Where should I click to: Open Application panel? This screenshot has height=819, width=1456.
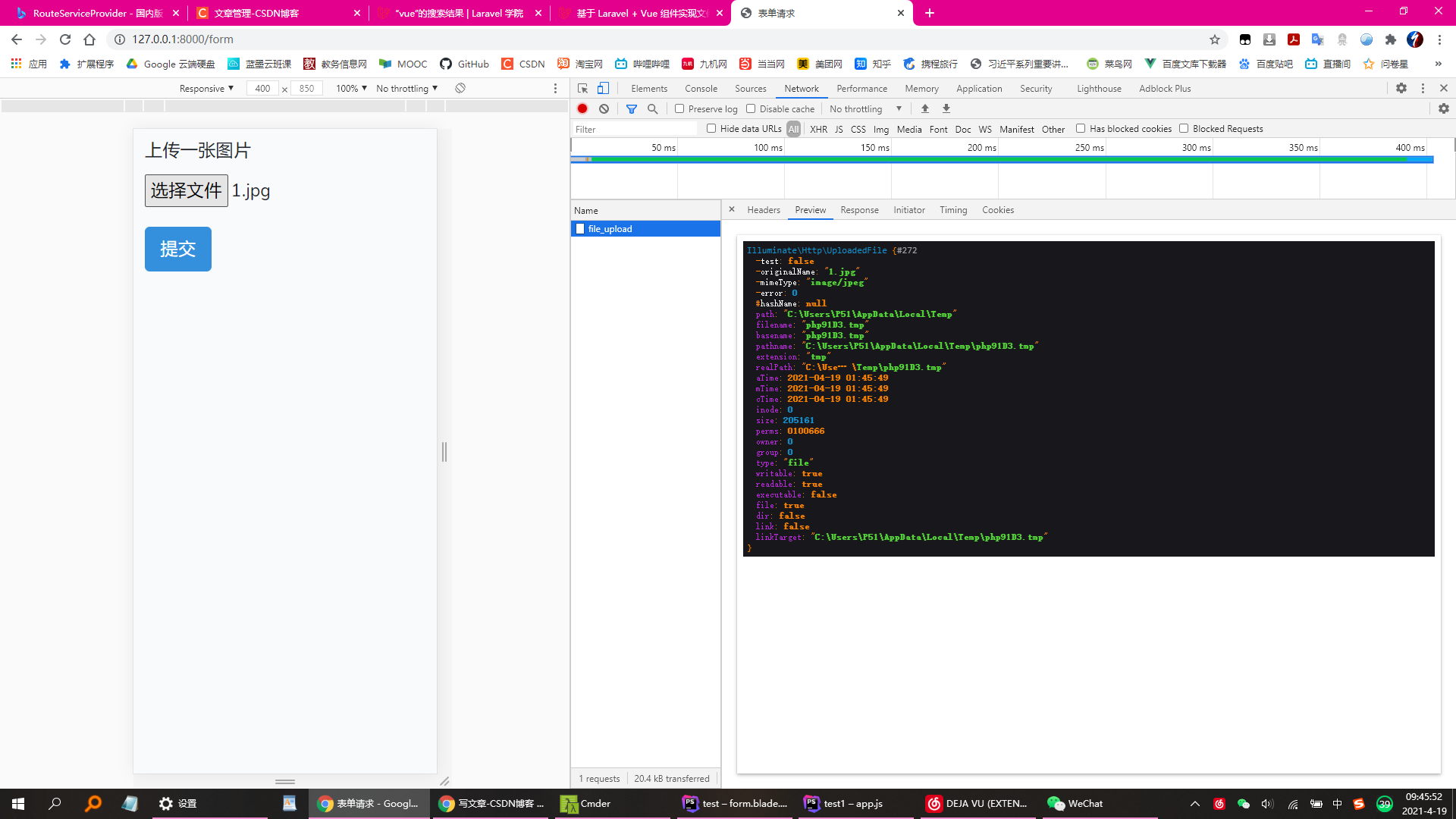click(x=979, y=88)
